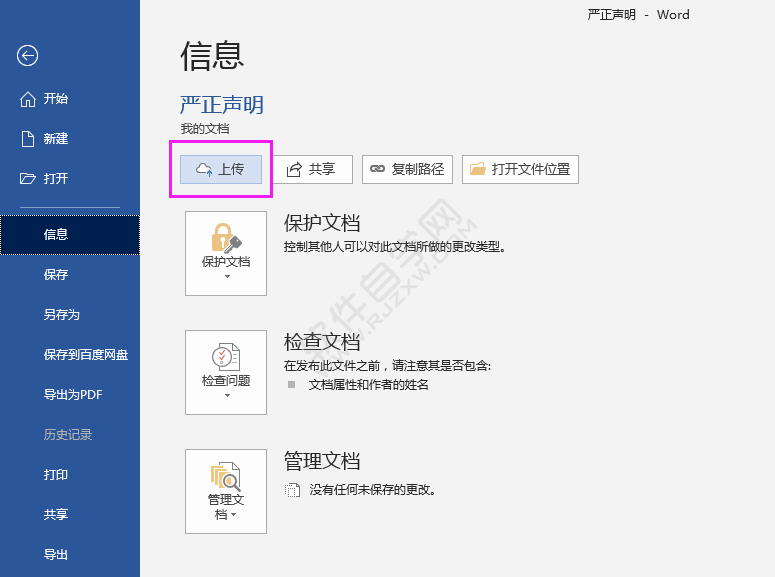The width and height of the screenshot is (775, 577).
Task: Expand the 检查问题 dropdown arrow
Action: tap(227, 396)
